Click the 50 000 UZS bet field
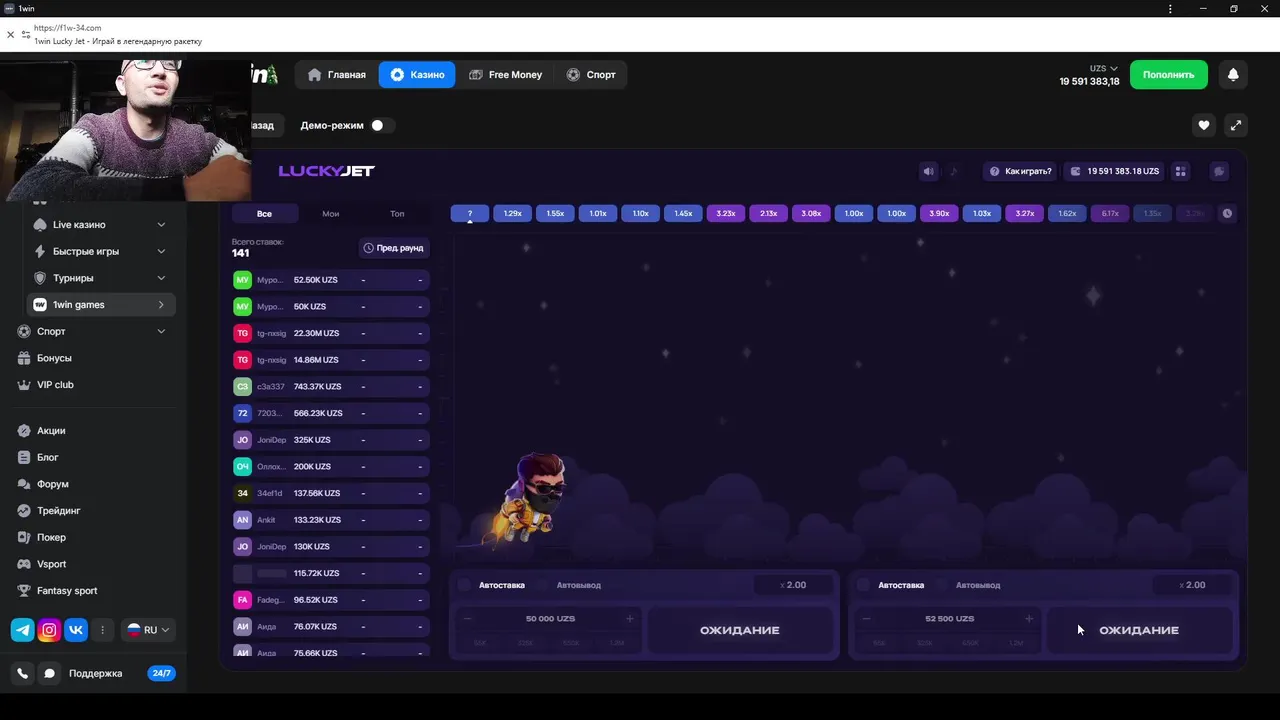Image resolution: width=1280 pixels, height=720 pixels. point(549,618)
